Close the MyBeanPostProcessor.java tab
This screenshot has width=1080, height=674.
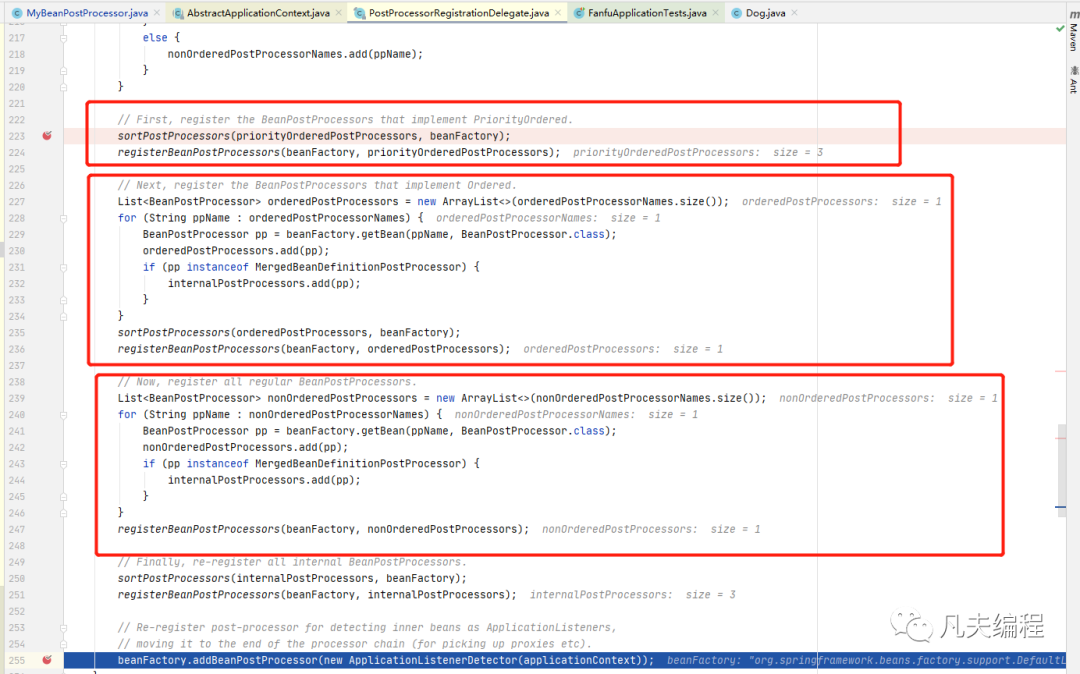tap(157, 12)
